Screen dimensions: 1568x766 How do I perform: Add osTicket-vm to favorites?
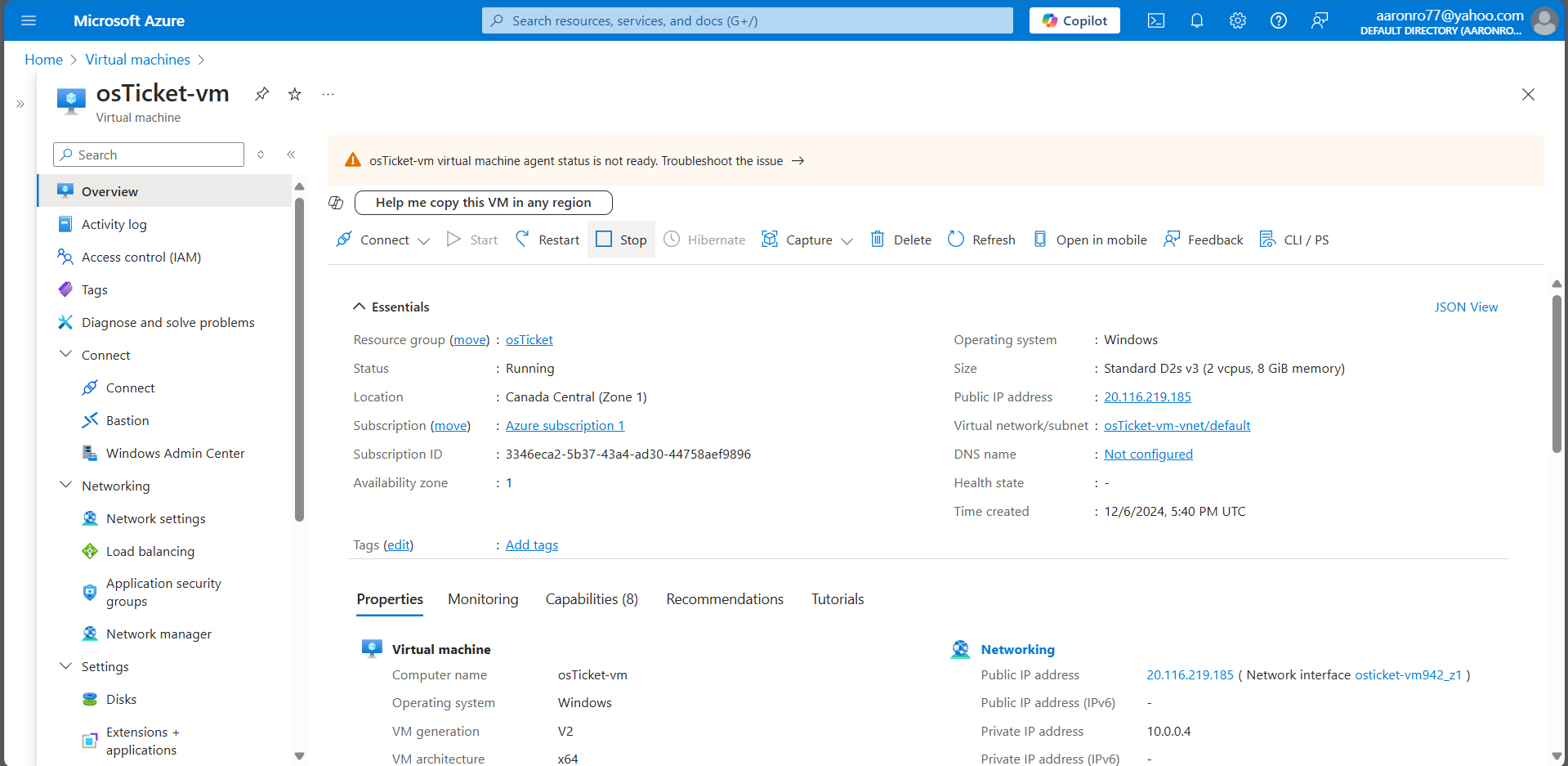pyautogui.click(x=294, y=94)
